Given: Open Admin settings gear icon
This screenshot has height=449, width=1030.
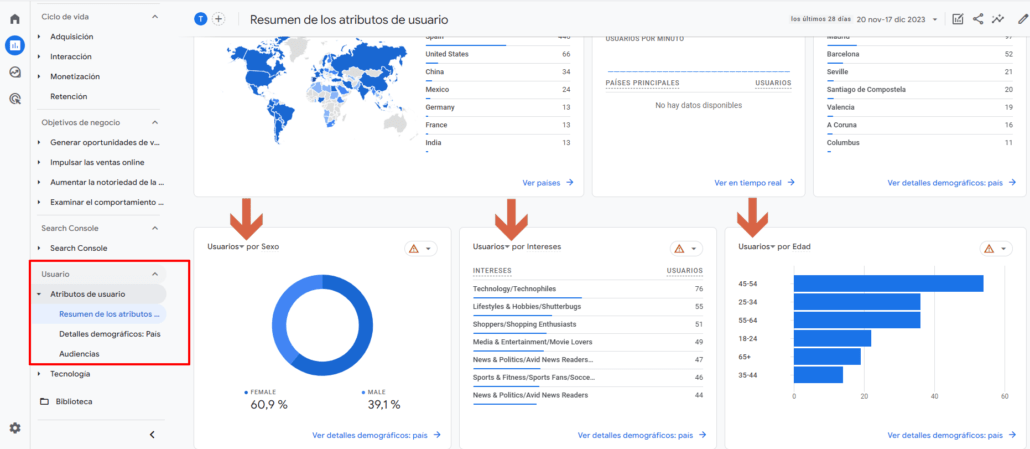Looking at the screenshot, I should [x=15, y=428].
